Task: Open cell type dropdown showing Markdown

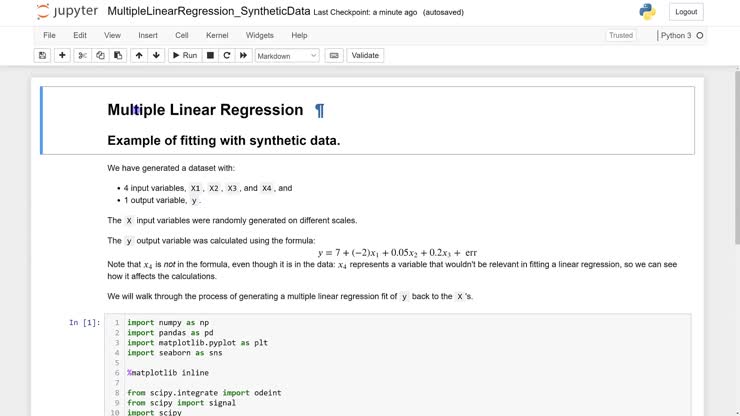Action: click(x=287, y=56)
